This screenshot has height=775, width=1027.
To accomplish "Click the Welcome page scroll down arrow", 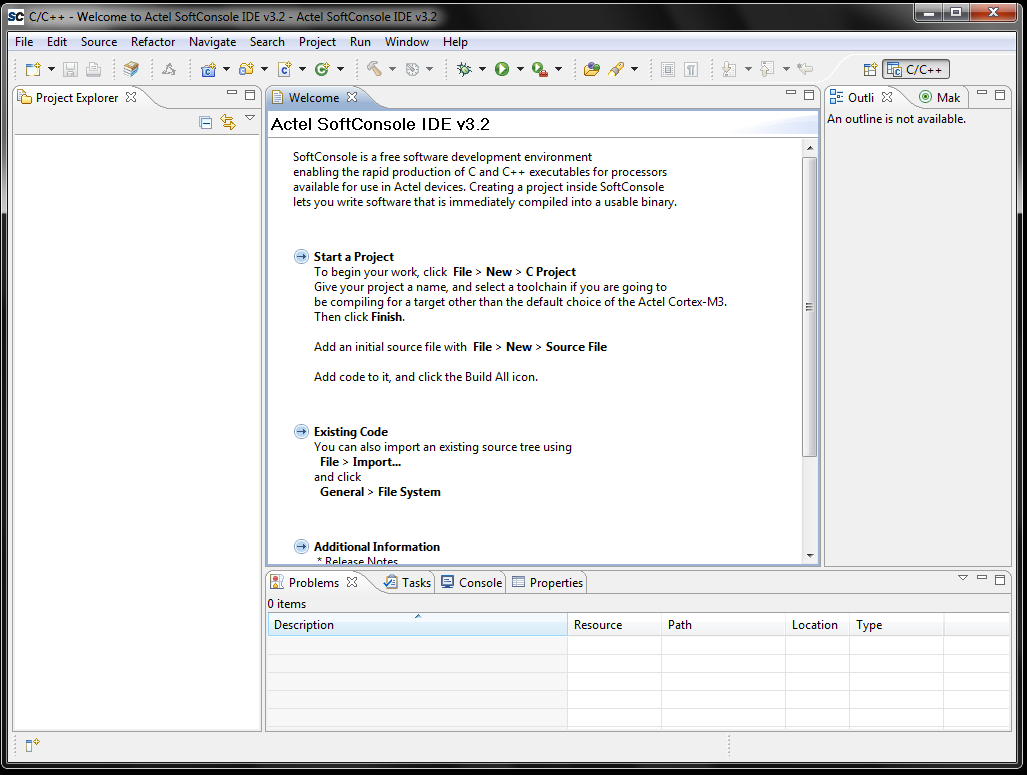I will pos(810,556).
